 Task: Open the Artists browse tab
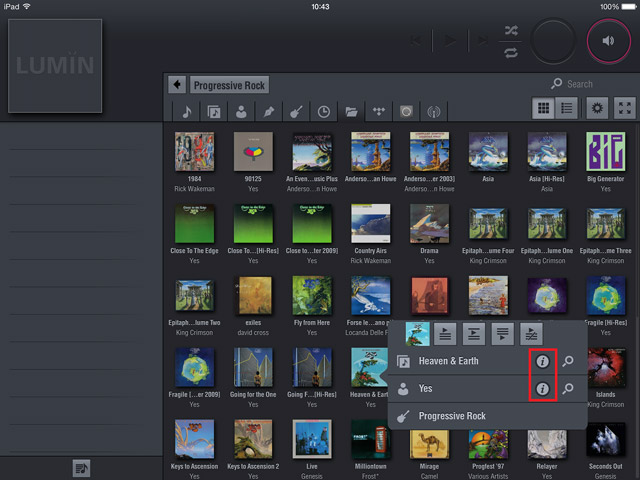tap(241, 111)
